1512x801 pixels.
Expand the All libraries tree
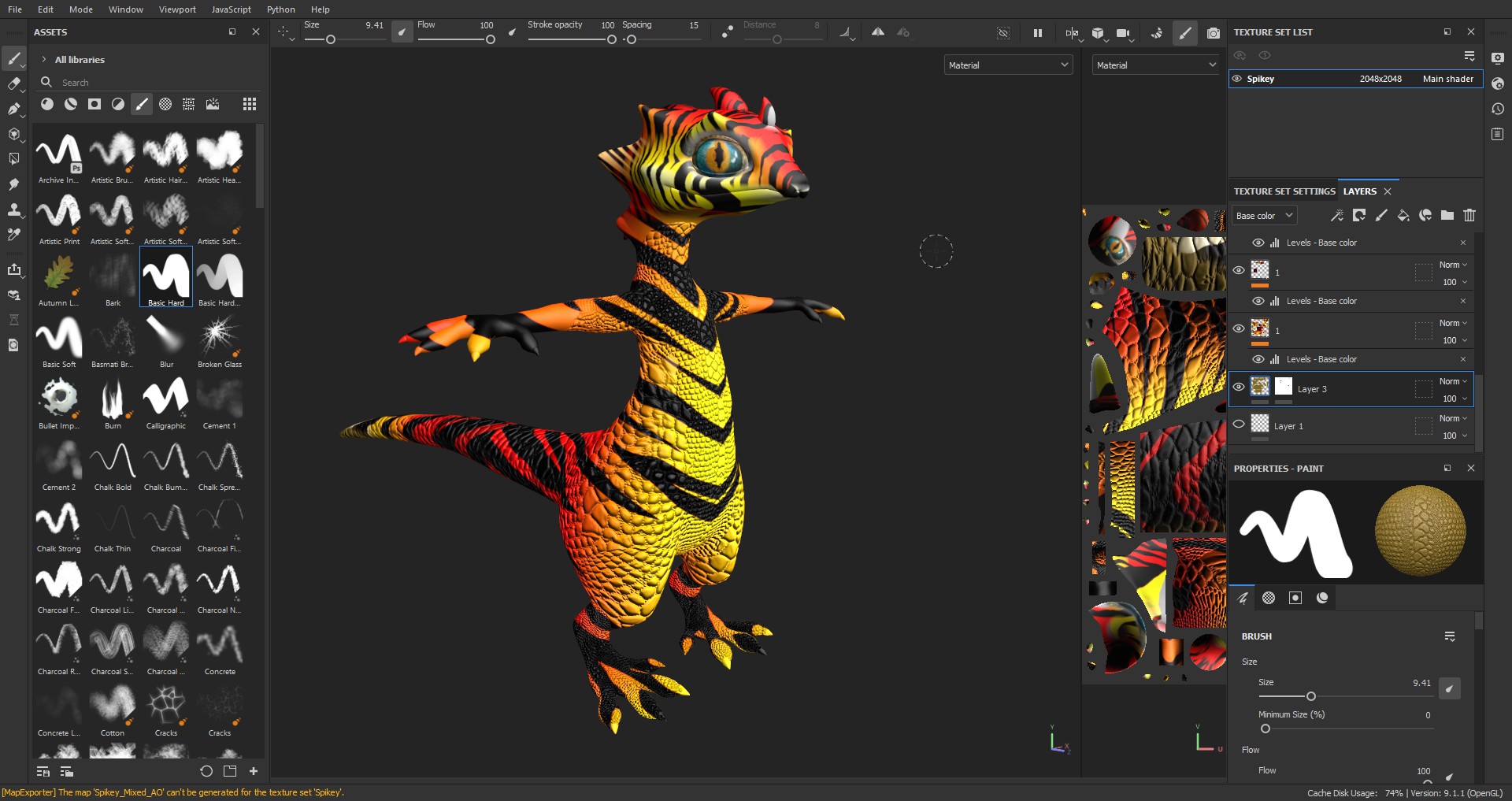(x=44, y=60)
